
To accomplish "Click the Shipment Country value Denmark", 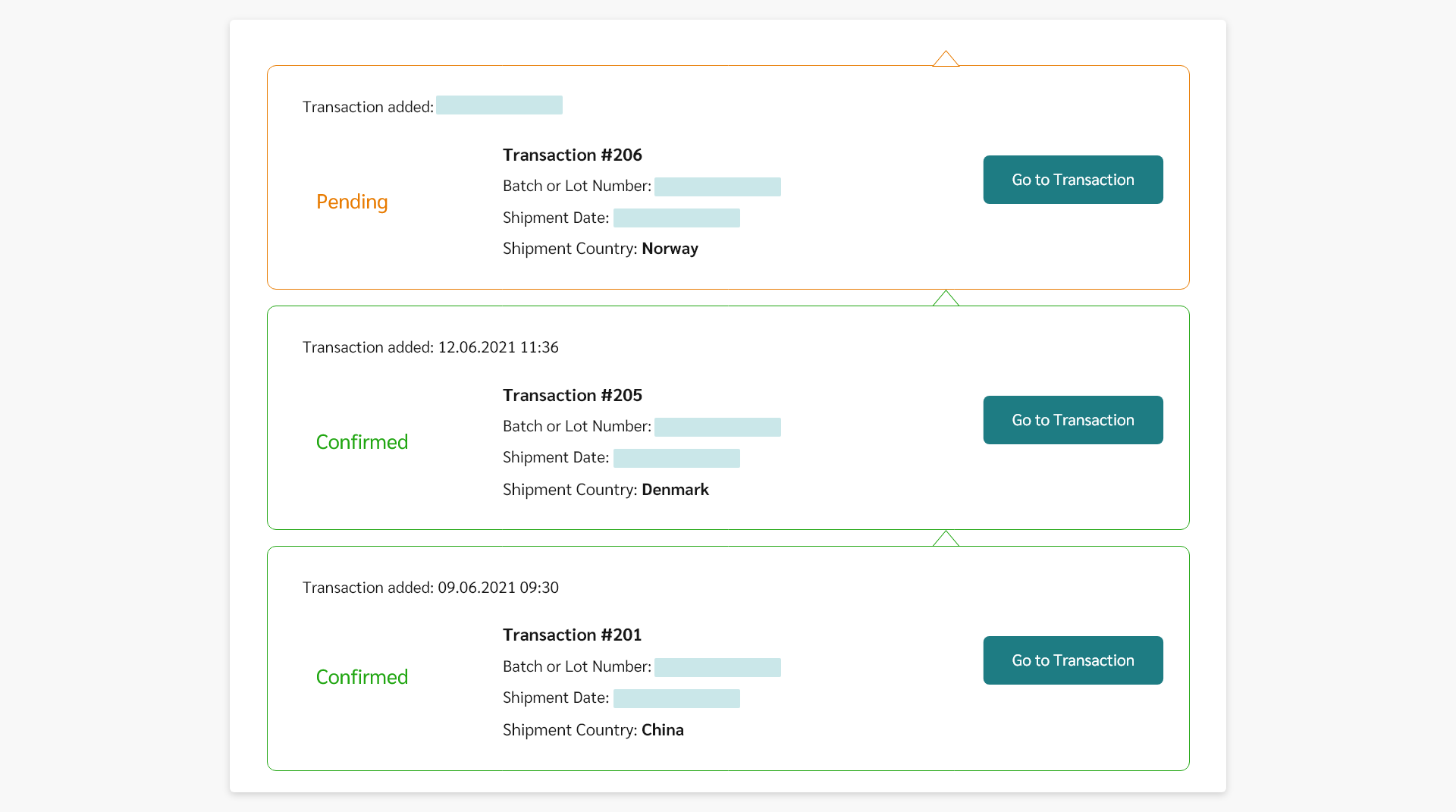I will (x=675, y=489).
